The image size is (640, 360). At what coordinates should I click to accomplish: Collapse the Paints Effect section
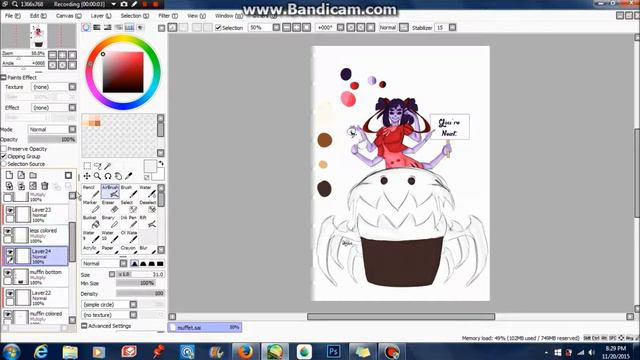click(x=3, y=77)
